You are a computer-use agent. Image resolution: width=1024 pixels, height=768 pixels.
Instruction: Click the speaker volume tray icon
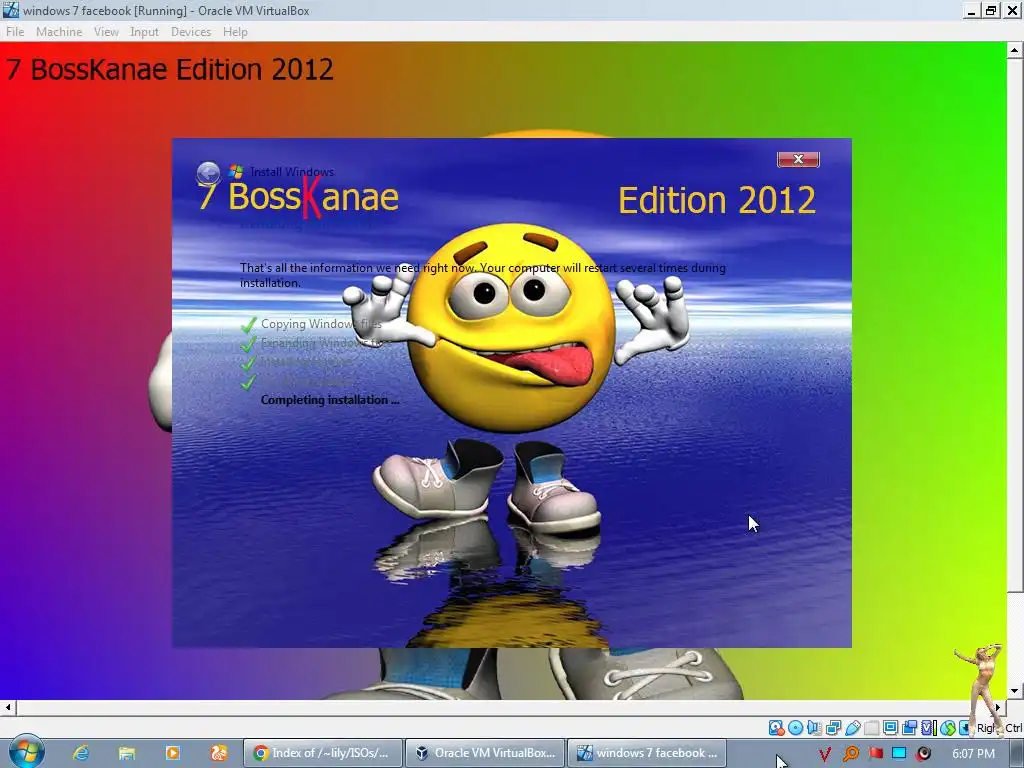(x=923, y=754)
